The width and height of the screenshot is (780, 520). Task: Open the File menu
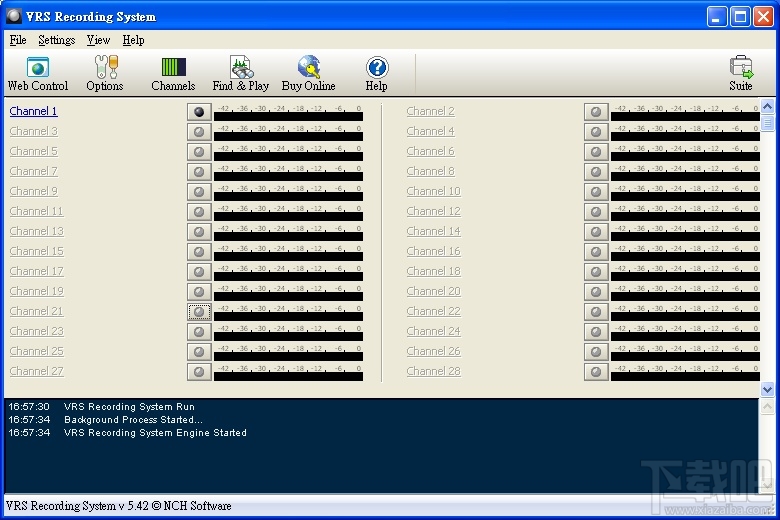pos(18,40)
